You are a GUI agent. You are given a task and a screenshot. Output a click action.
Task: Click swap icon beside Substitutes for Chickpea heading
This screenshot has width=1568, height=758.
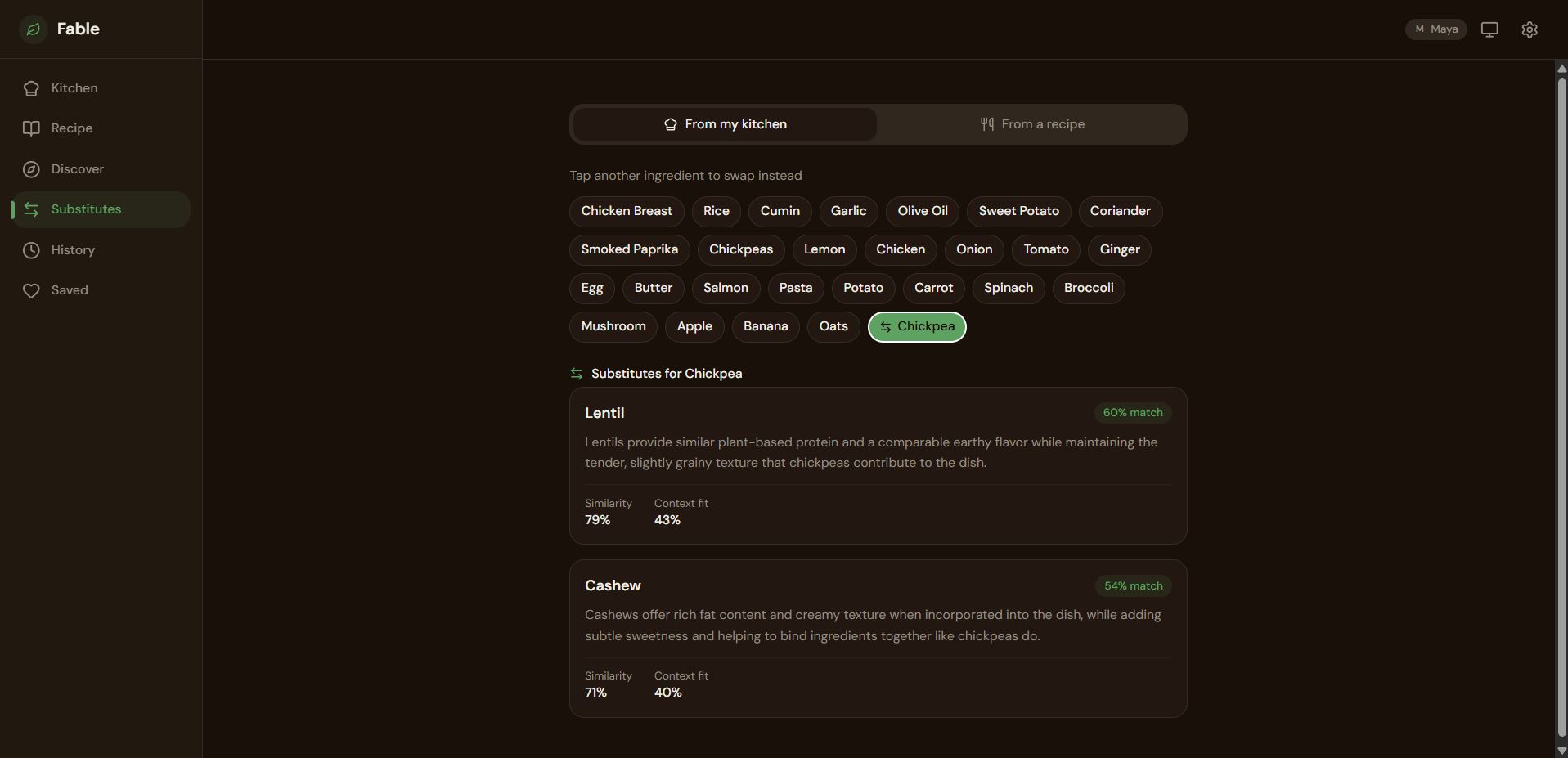[577, 374]
